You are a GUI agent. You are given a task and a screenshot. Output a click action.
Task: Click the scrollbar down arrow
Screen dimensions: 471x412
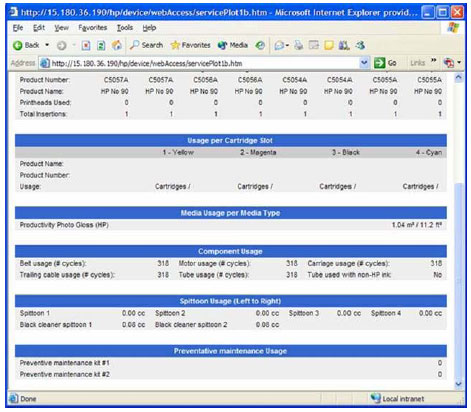click(x=459, y=384)
